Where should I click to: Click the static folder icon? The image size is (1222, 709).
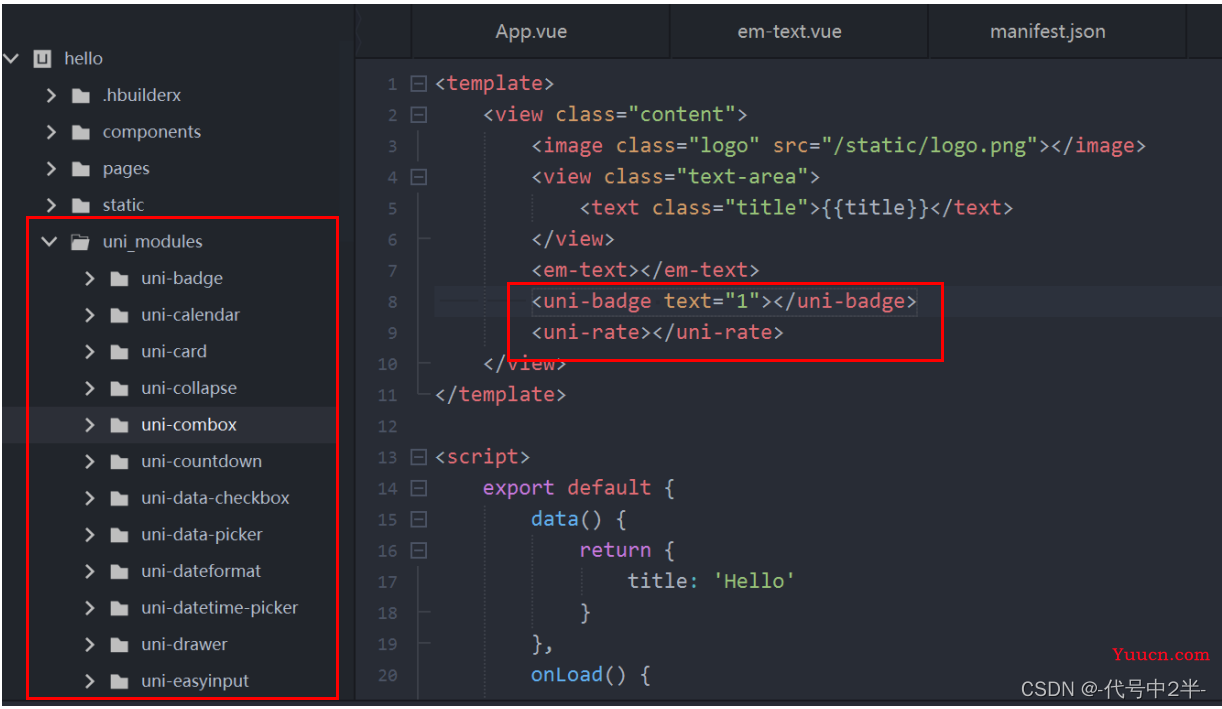point(81,206)
